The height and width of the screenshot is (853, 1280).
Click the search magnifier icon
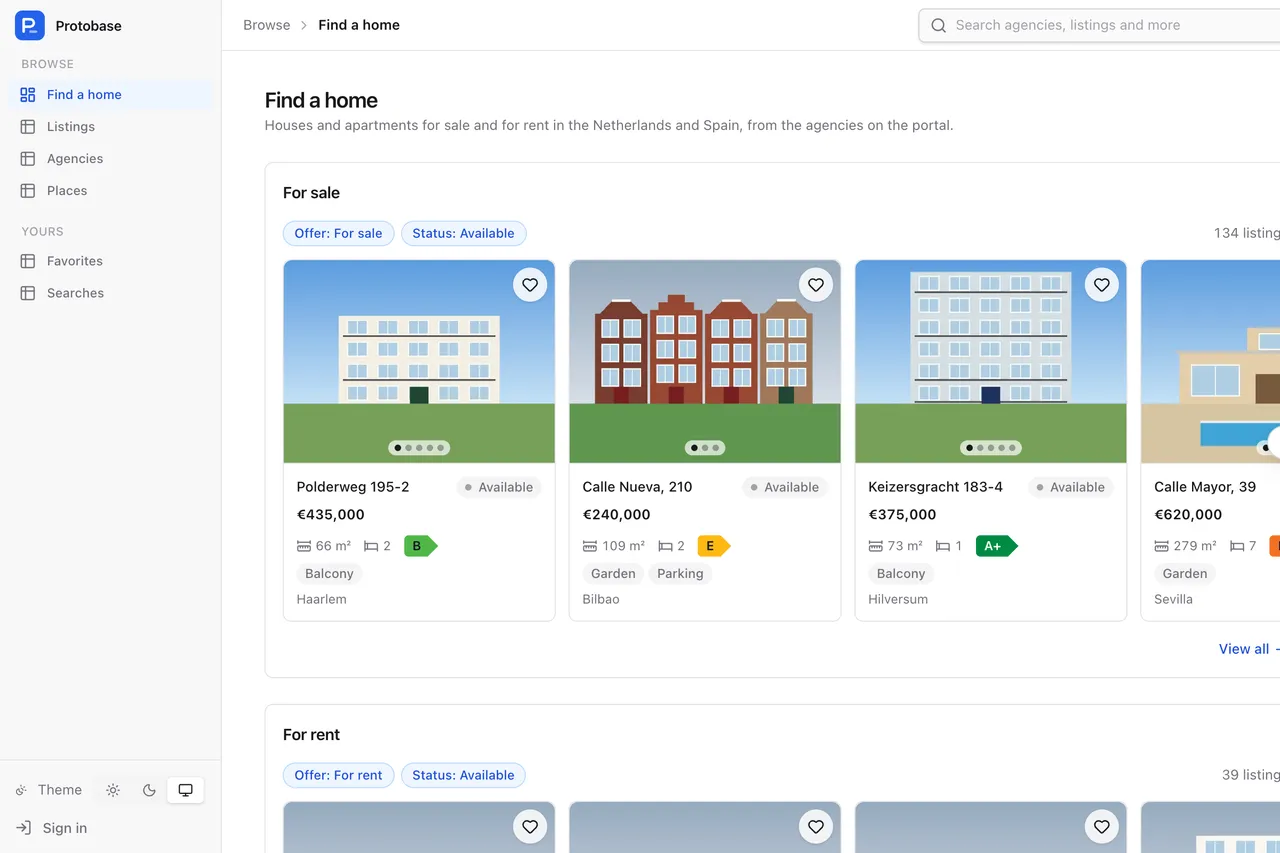pyautogui.click(x=938, y=26)
